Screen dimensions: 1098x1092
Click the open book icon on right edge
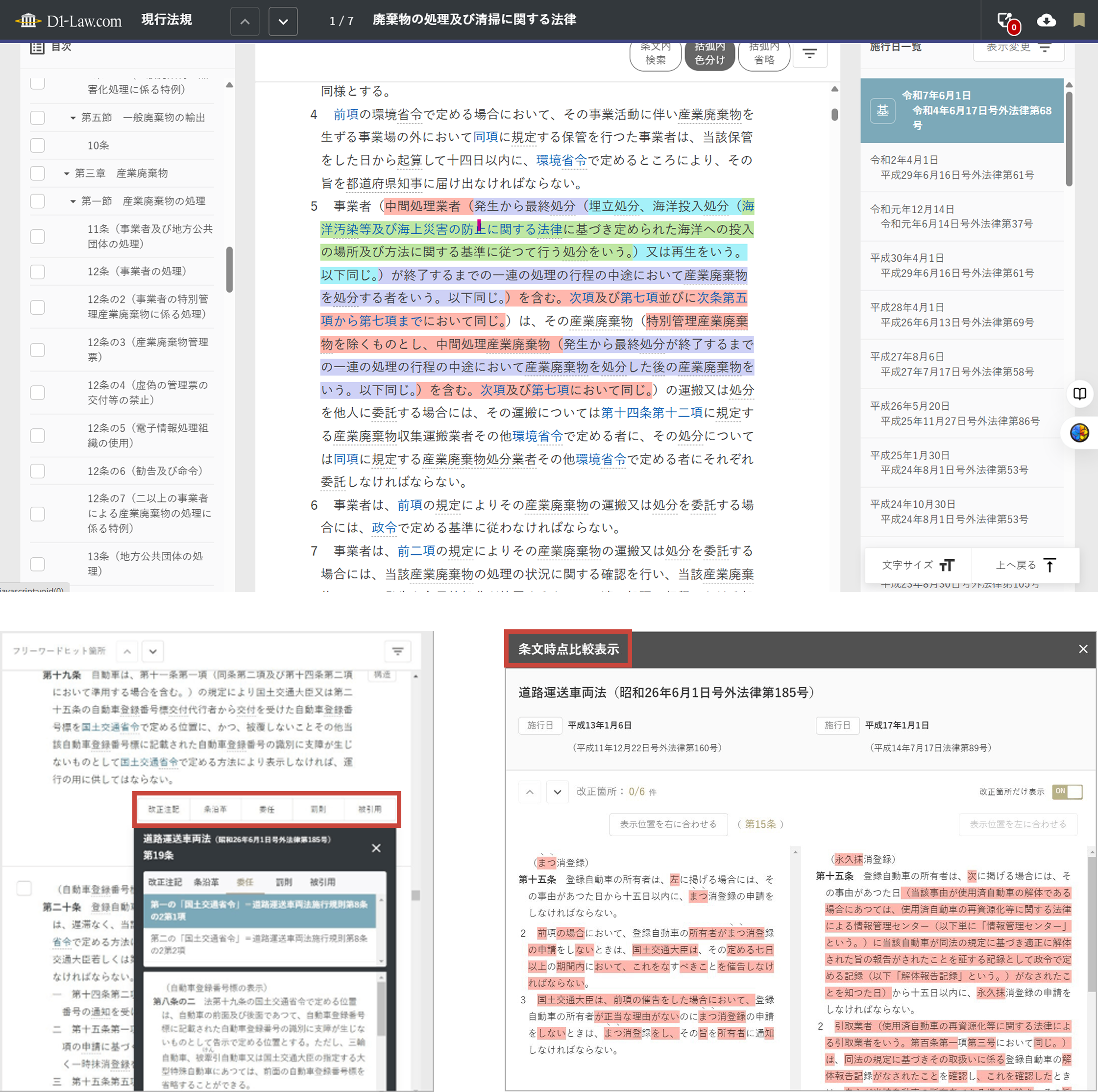1079,394
